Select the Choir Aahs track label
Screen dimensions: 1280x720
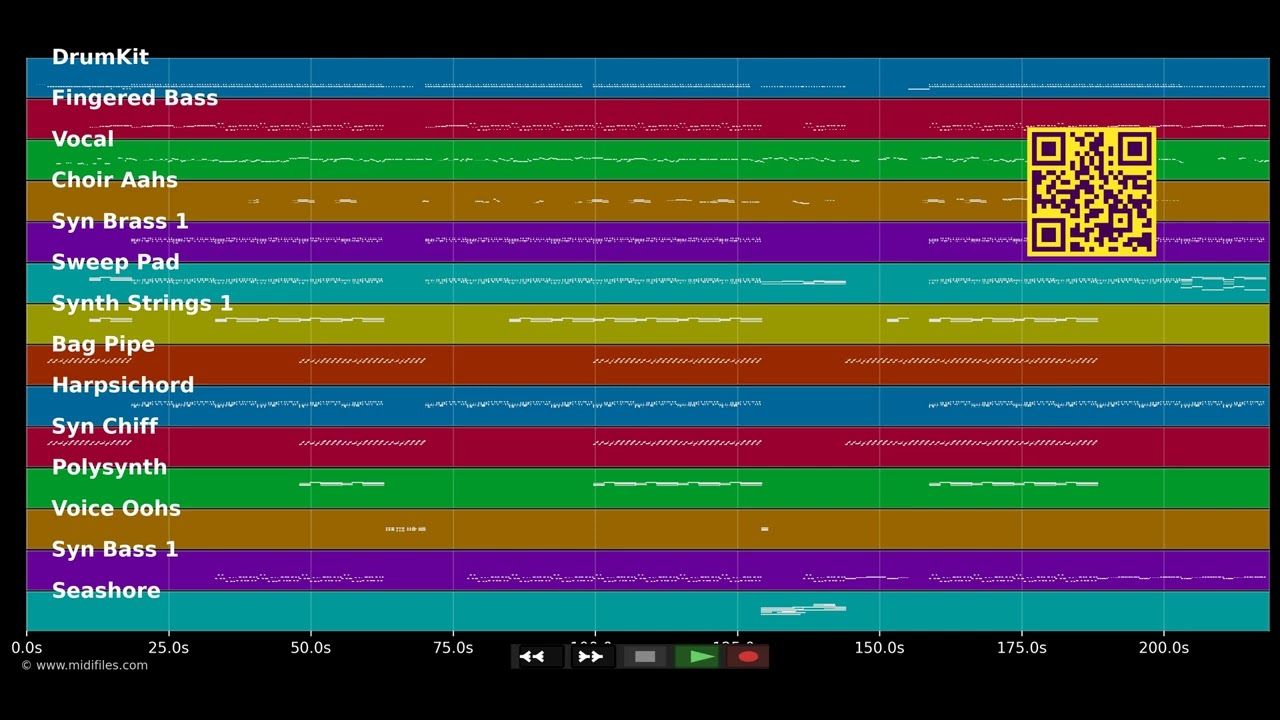114,180
